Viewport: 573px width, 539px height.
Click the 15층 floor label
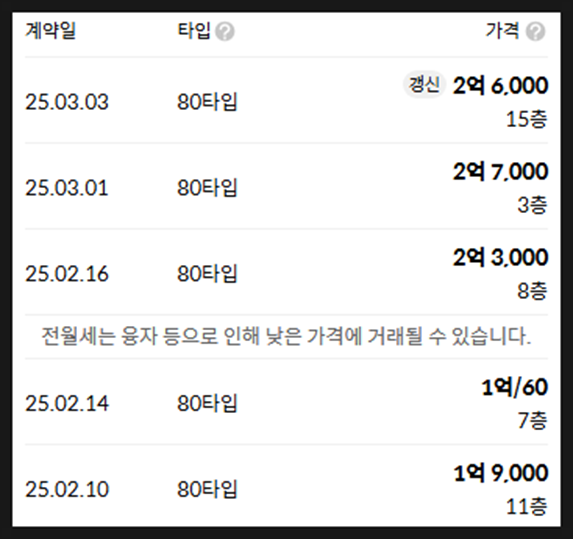[527, 119]
